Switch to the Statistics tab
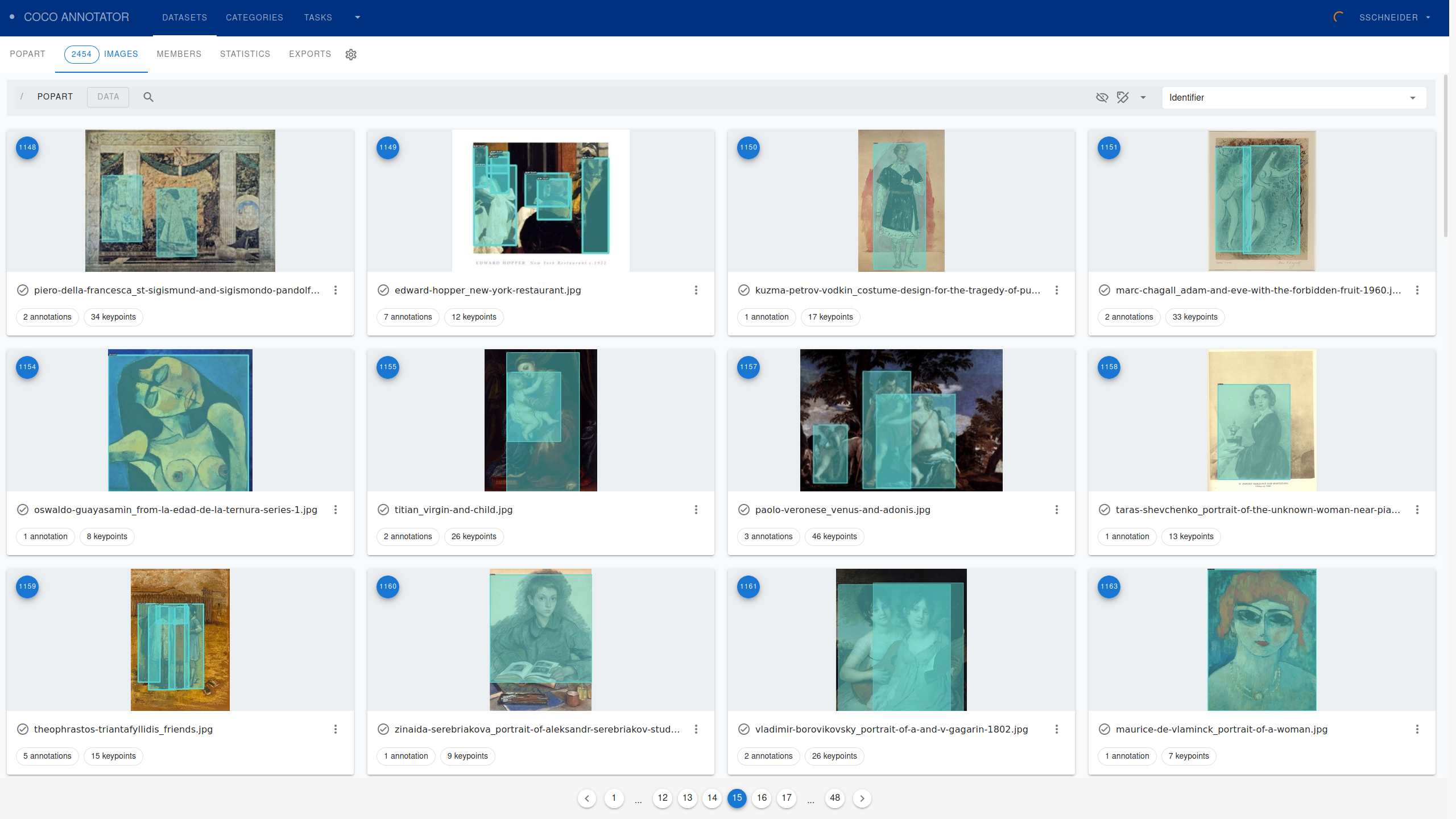This screenshot has width=1456, height=819. coord(245,54)
